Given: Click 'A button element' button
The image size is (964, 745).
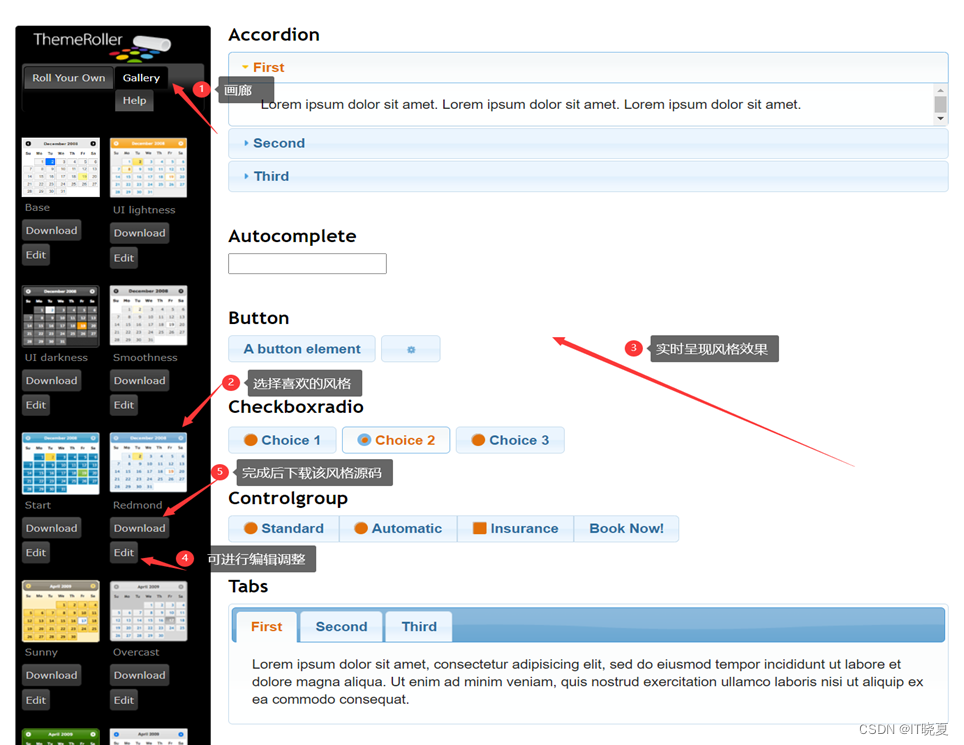Looking at the screenshot, I should pyautogui.click(x=302, y=349).
